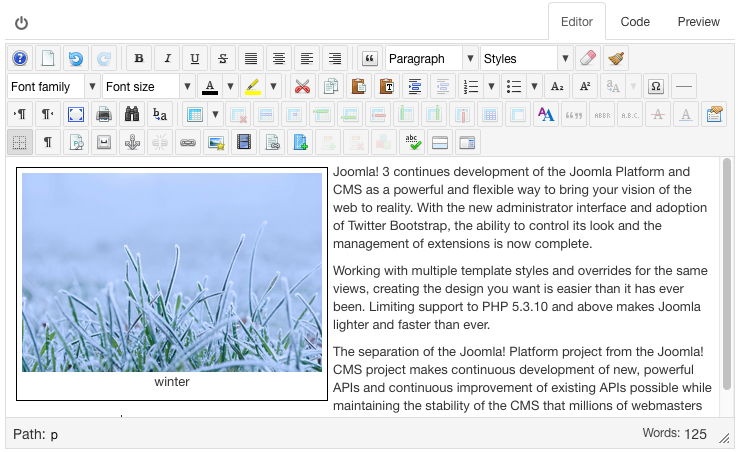
Task: Click the clear formatting eraser icon
Action: (x=588, y=59)
